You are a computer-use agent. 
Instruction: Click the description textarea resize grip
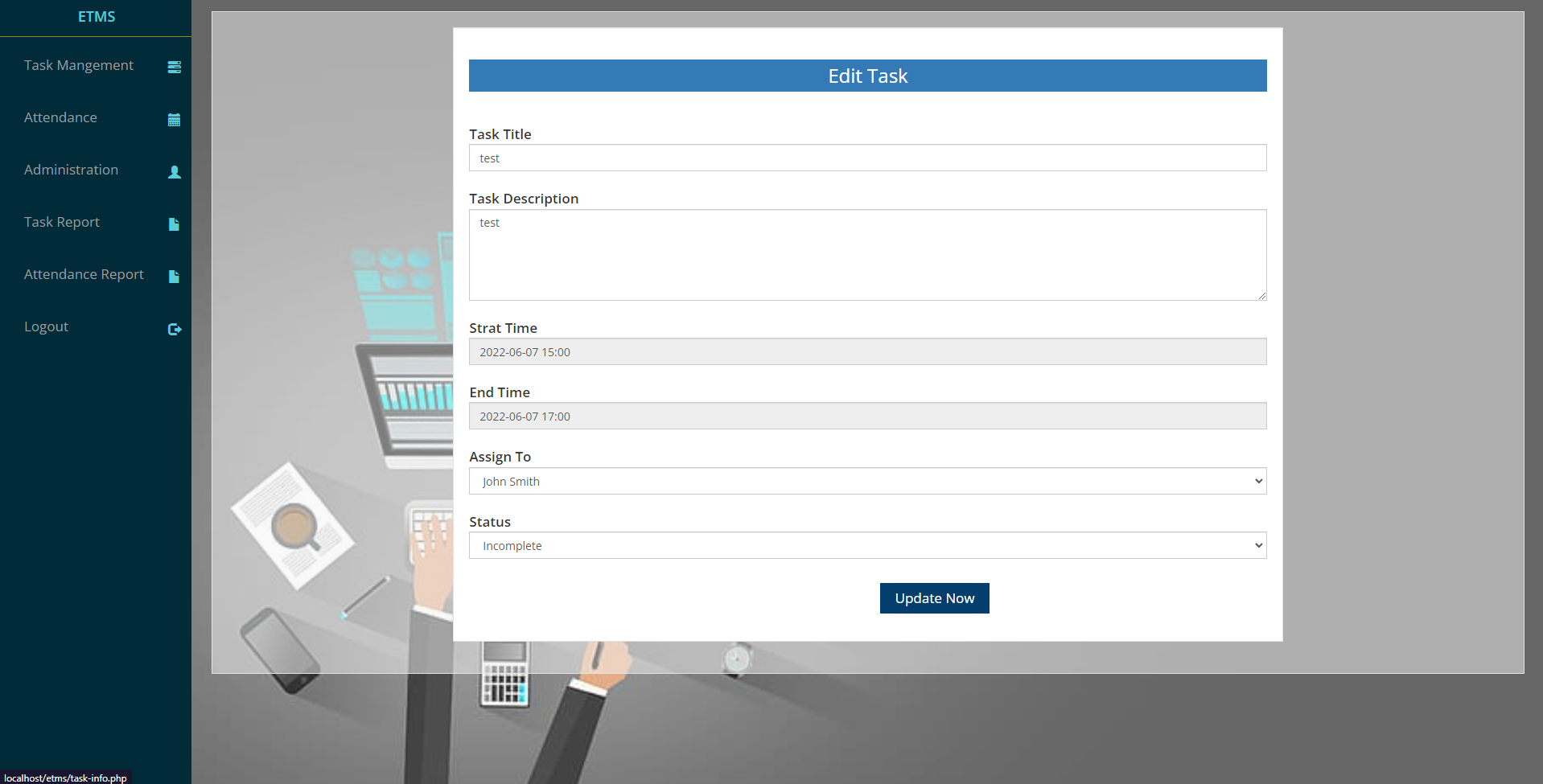(x=1262, y=296)
